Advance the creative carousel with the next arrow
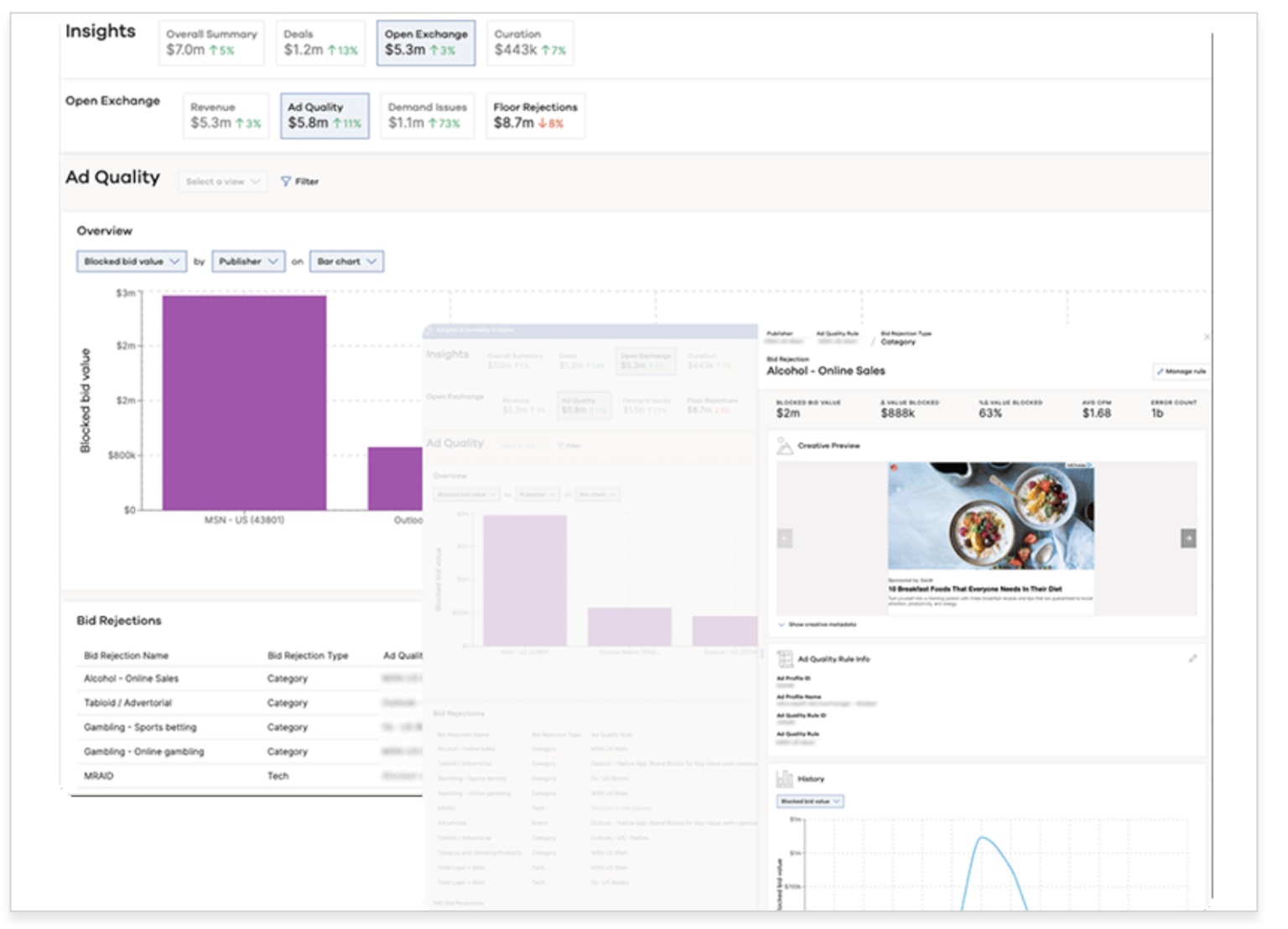Screen dimensions: 1288x929 (x=1189, y=537)
